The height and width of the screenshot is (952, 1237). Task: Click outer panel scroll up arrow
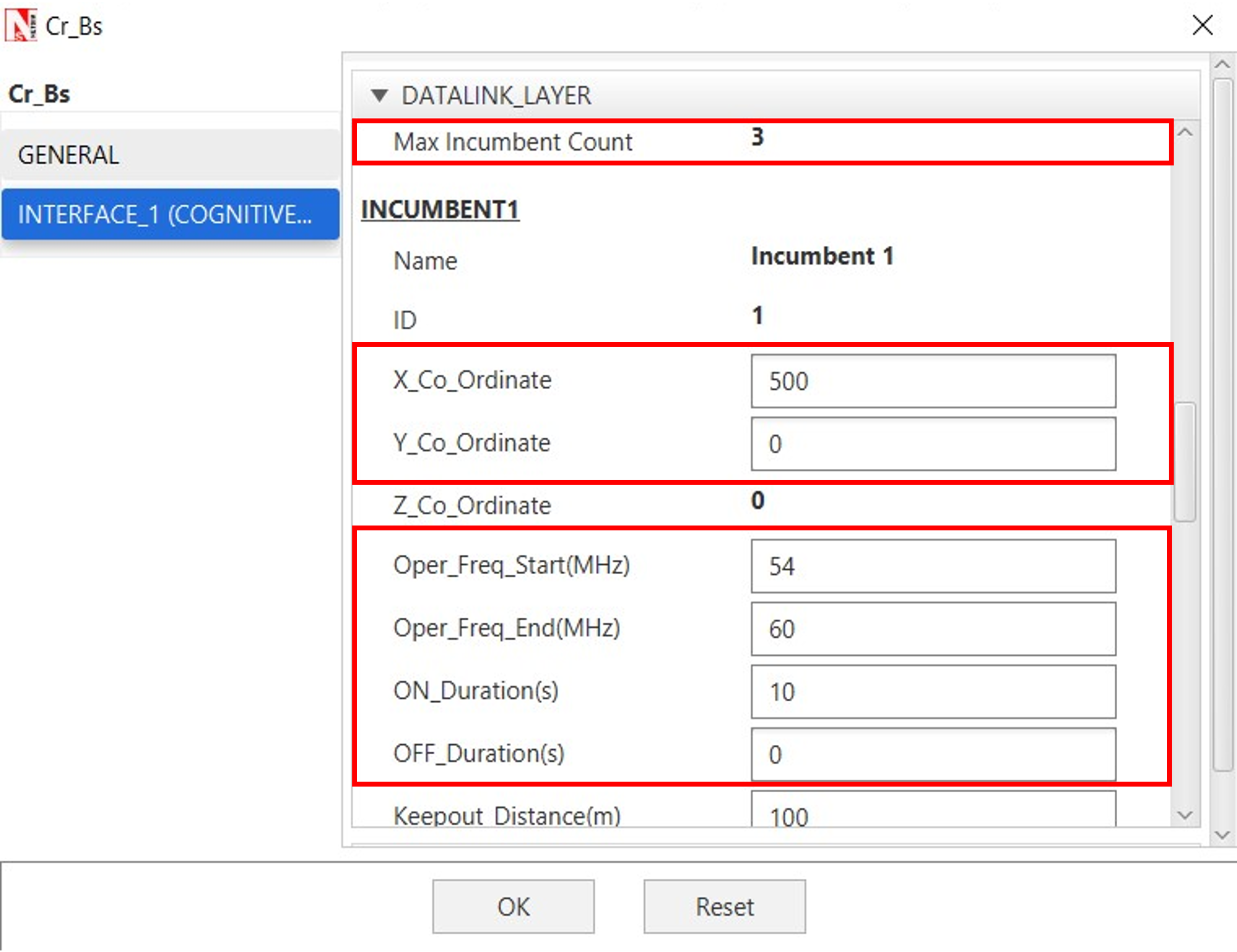[1222, 64]
